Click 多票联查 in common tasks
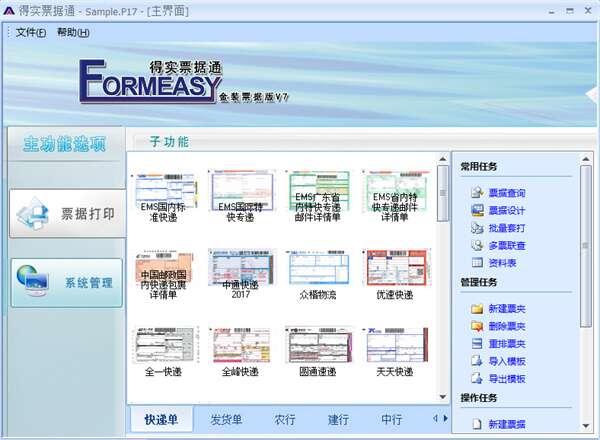The height and width of the screenshot is (440, 600). [x=506, y=245]
